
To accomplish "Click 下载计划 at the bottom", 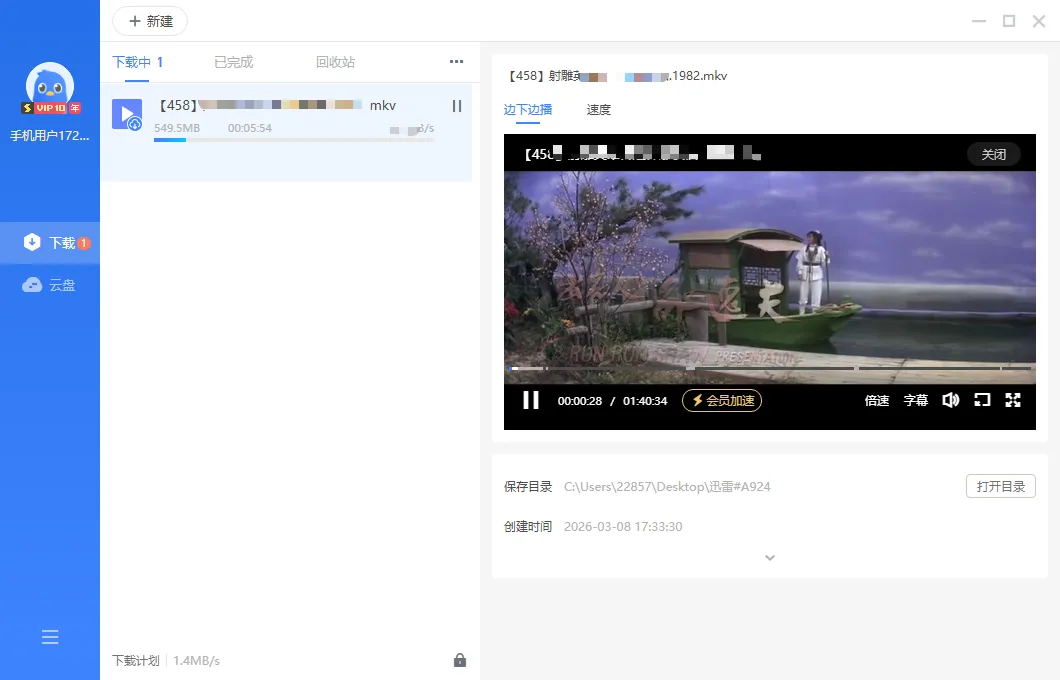I will coord(136,660).
